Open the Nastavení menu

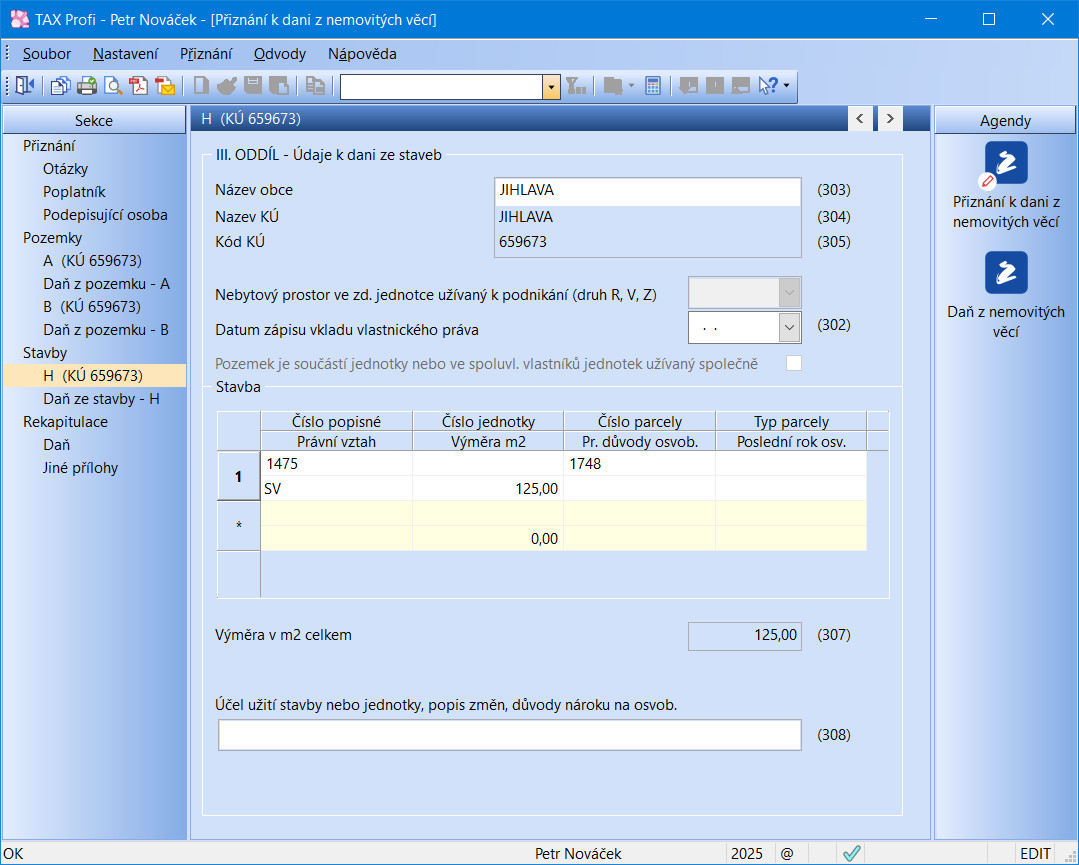tap(126, 54)
